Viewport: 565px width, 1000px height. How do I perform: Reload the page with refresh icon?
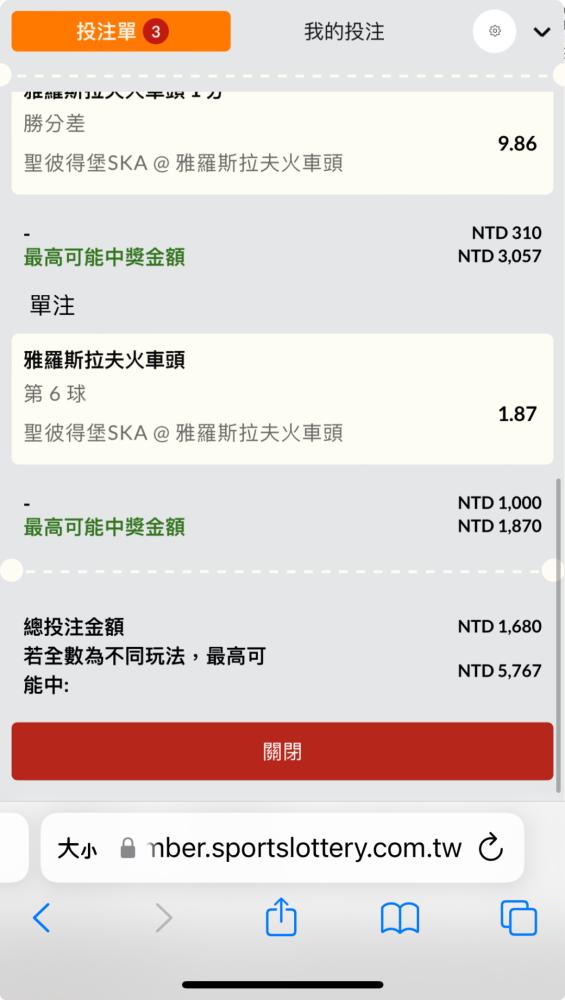coord(490,848)
